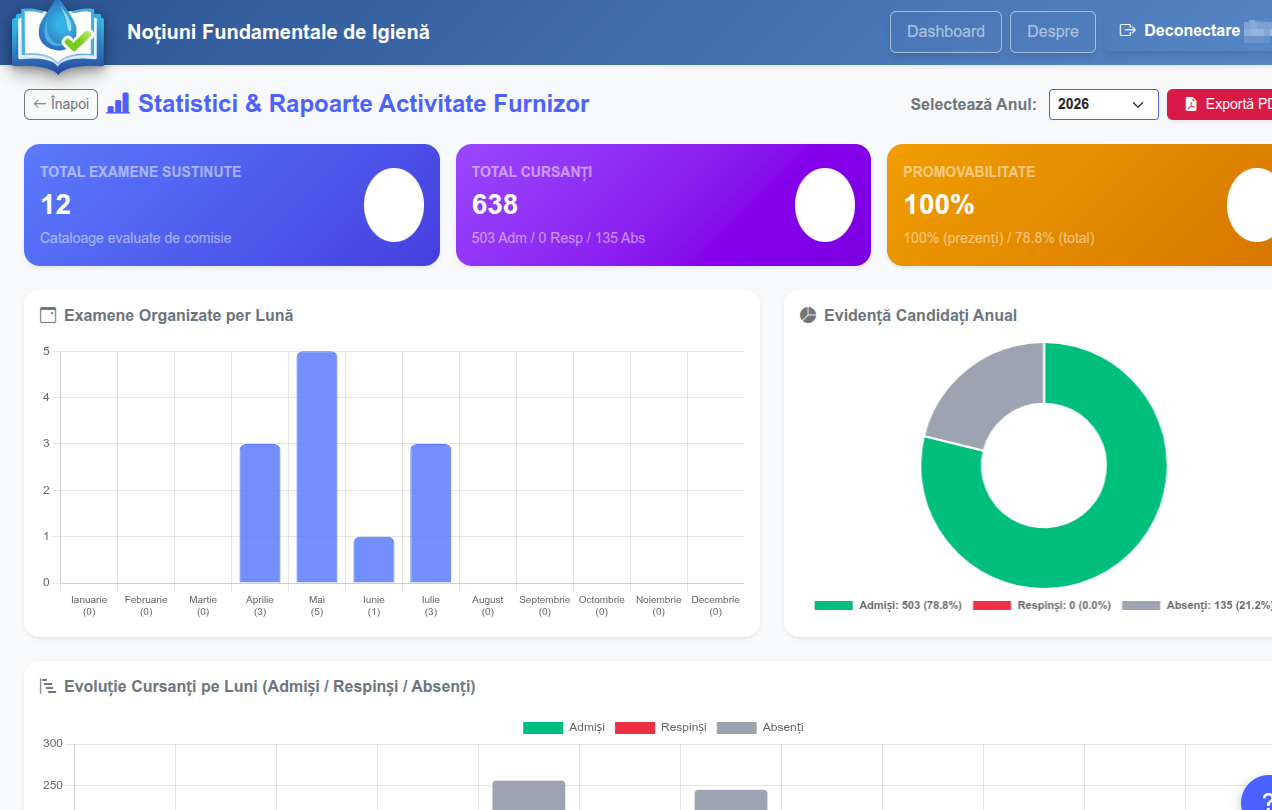Click the calendar icon next to Examene Organizate
Viewport: 1272px width, 810px height.
(x=48, y=316)
